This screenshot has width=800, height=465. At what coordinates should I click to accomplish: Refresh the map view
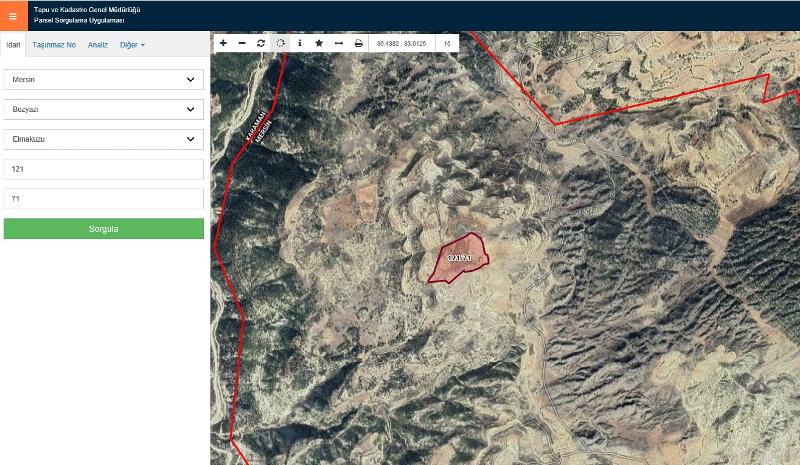coord(261,44)
